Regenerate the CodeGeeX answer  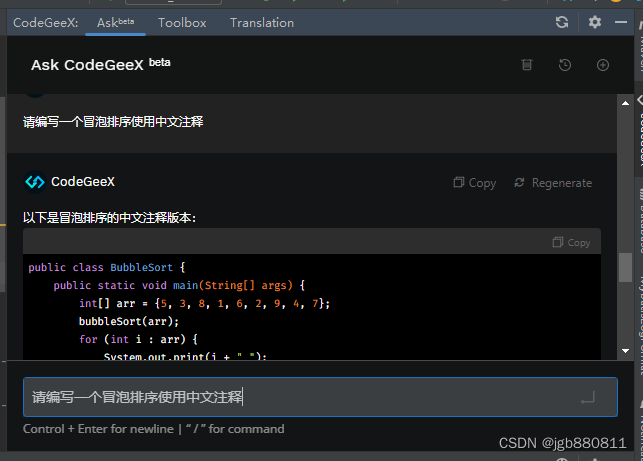pyautogui.click(x=553, y=183)
